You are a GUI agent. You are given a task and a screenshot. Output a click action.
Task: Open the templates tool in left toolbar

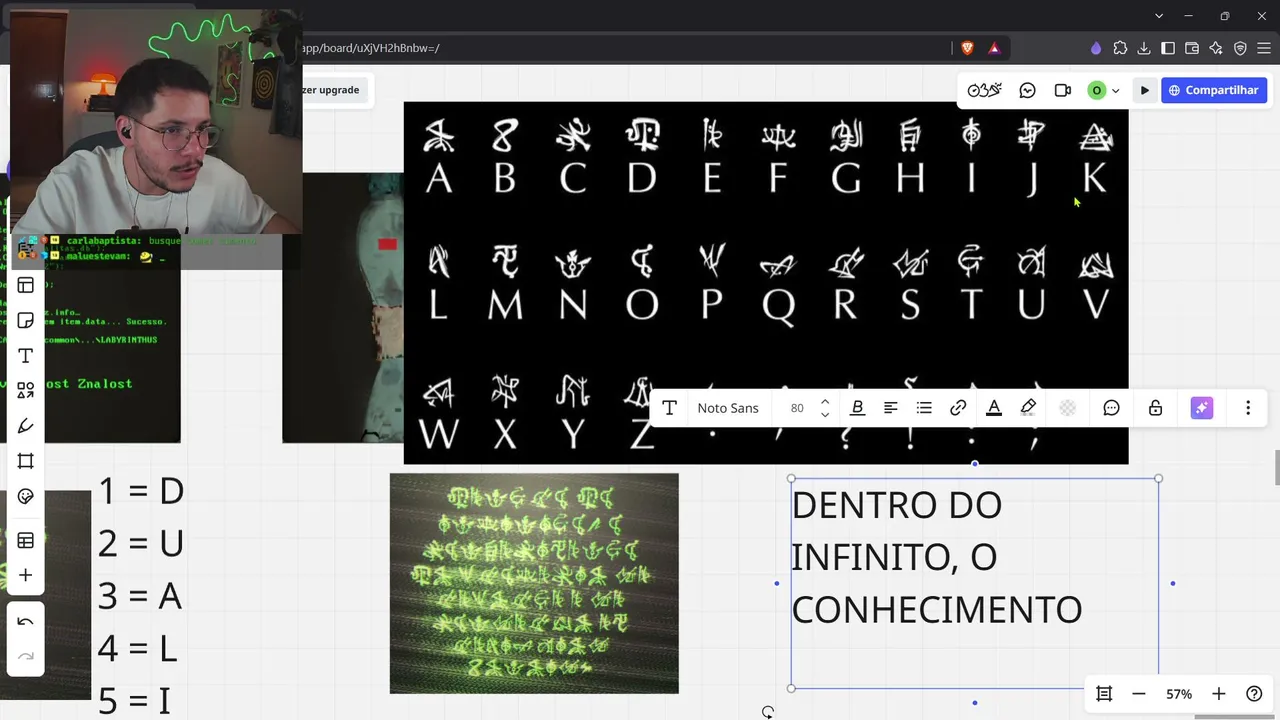pyautogui.click(x=26, y=286)
